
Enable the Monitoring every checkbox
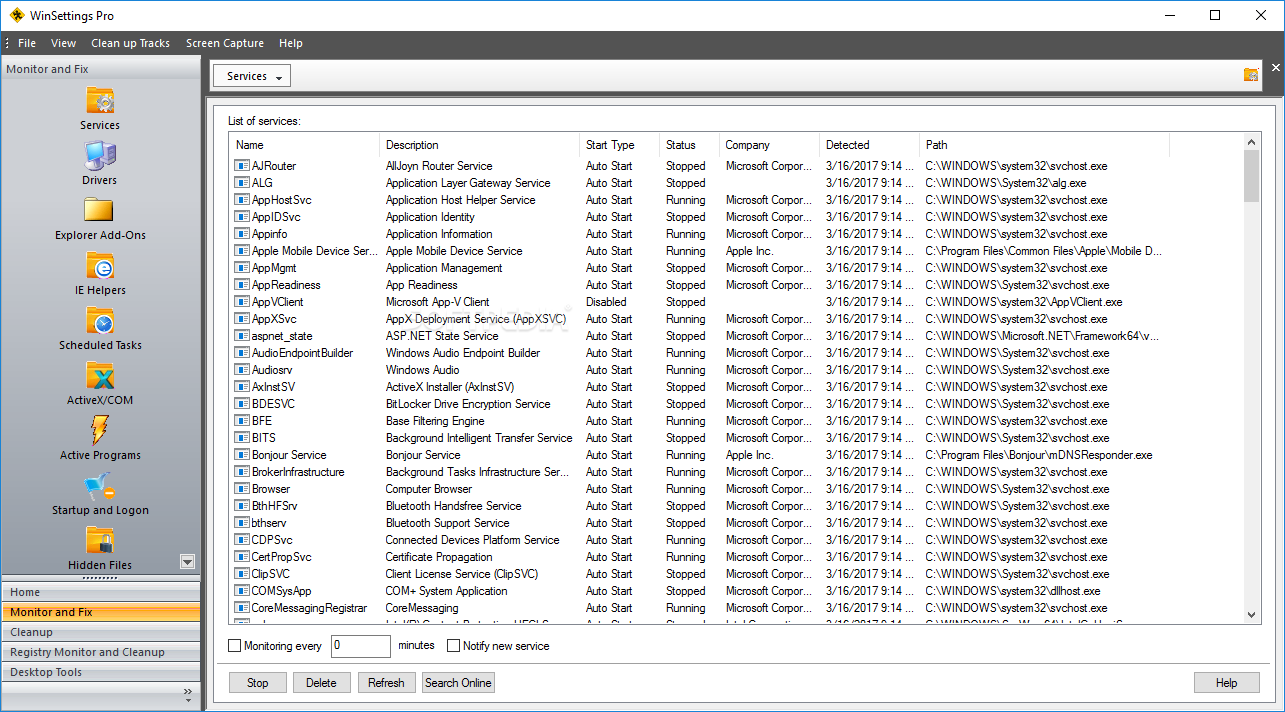(235, 646)
